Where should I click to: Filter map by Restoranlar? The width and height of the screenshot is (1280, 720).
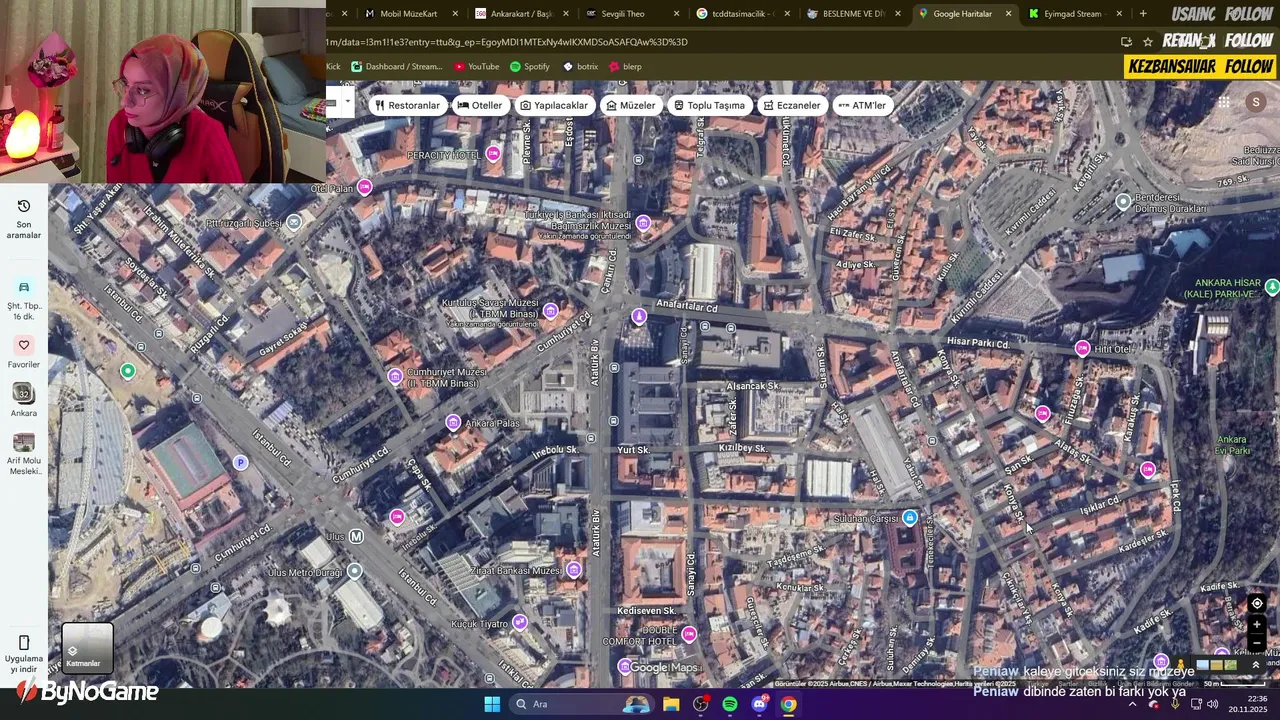[407, 105]
